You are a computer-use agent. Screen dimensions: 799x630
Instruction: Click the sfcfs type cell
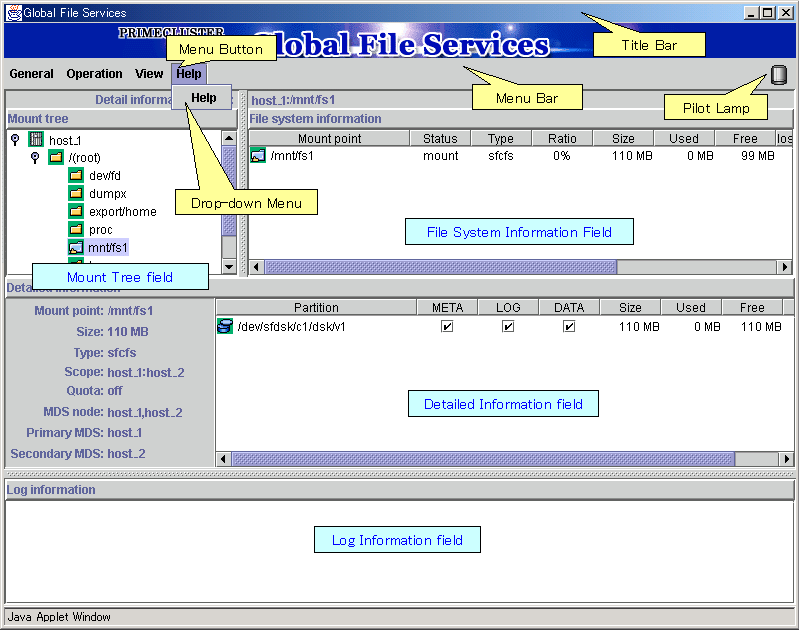point(500,155)
